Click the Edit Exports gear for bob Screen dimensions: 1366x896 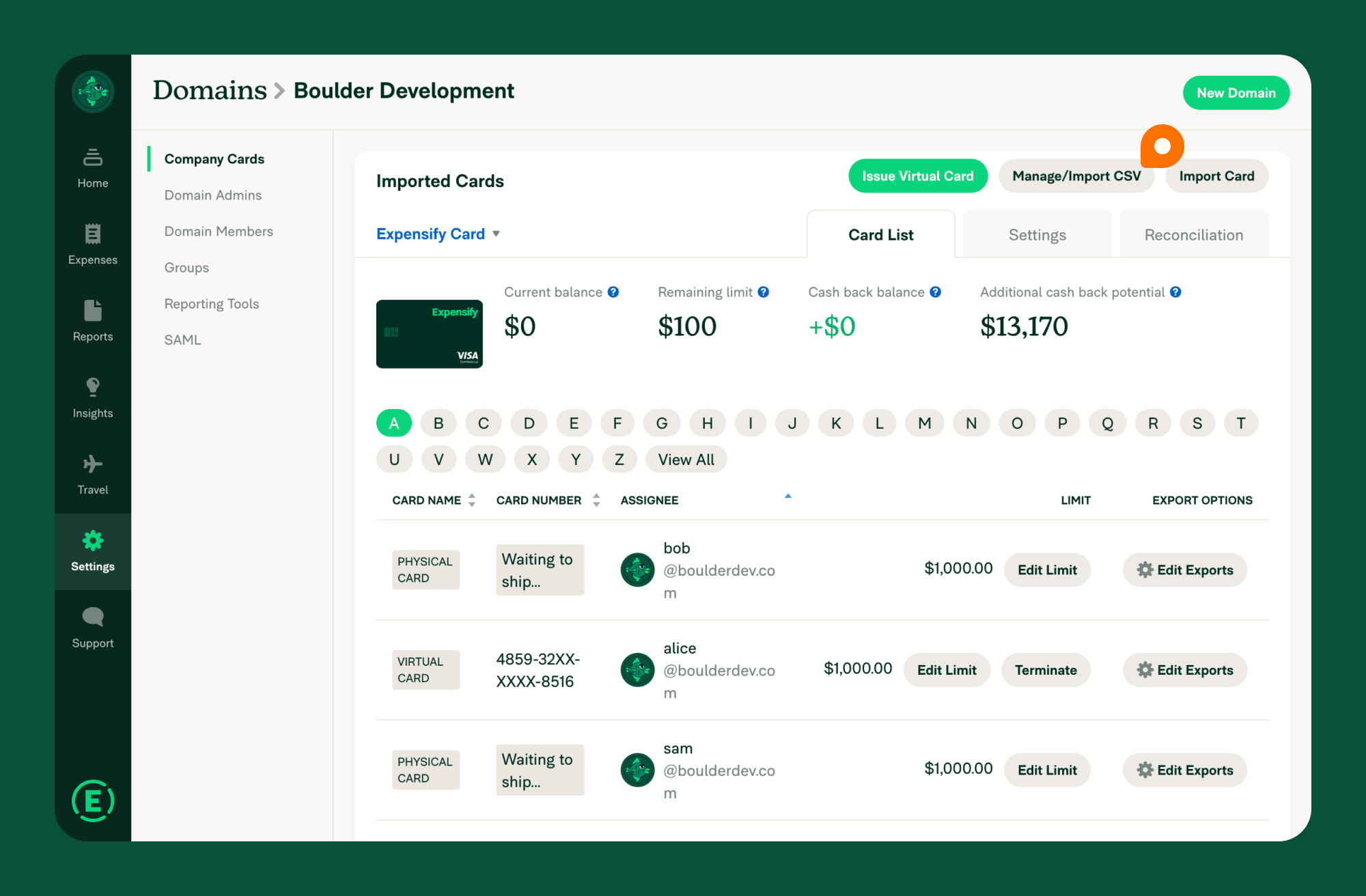pos(1184,570)
